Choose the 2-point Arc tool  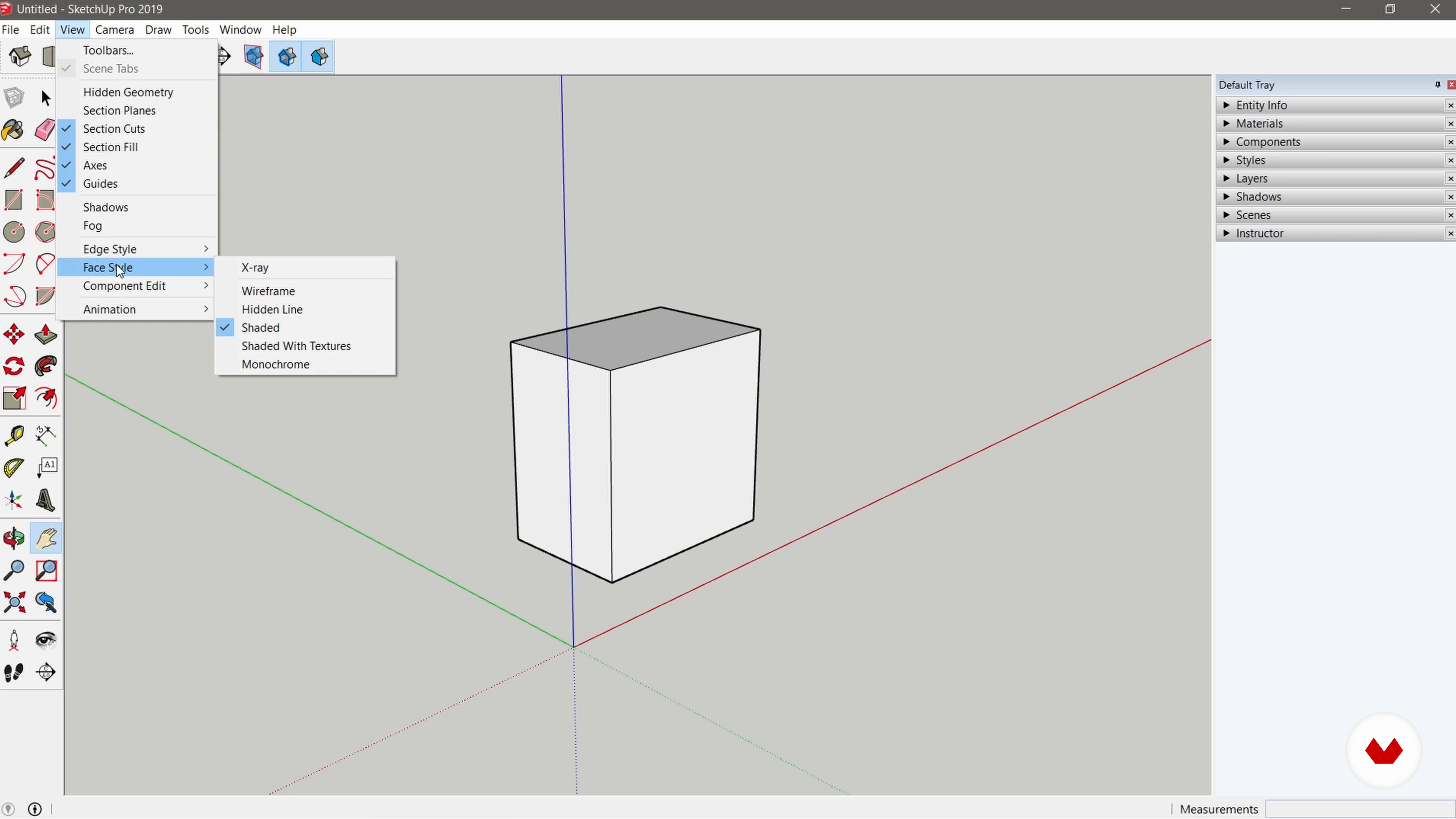14,264
